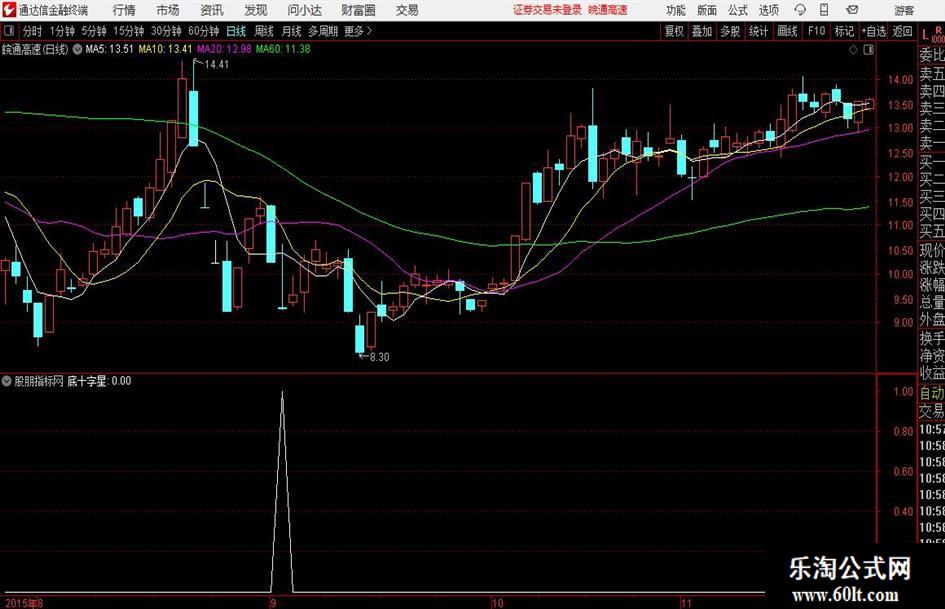The image size is (945, 609).
Task: Click the 14.41 high price marker
Action: [x=216, y=65]
